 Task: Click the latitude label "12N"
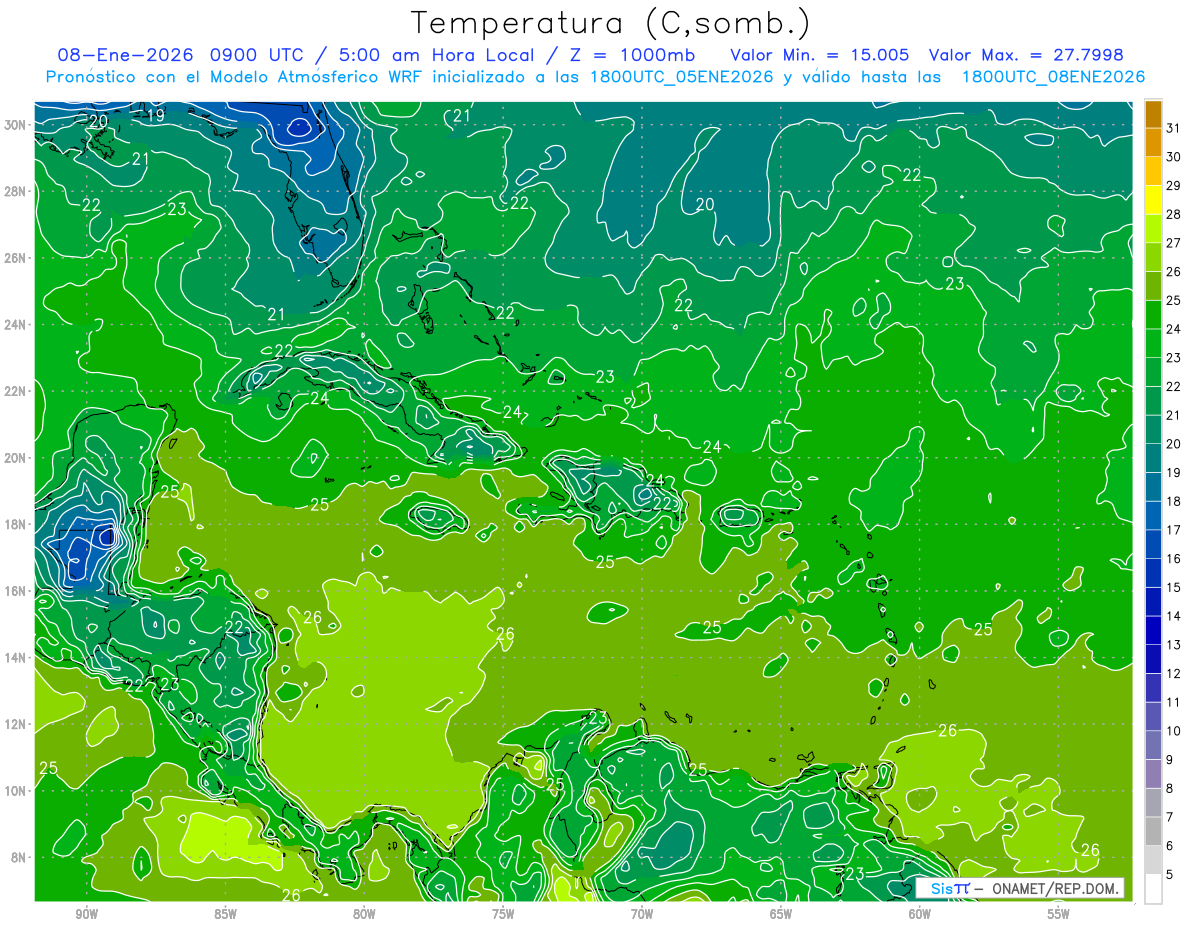[x=15, y=724]
